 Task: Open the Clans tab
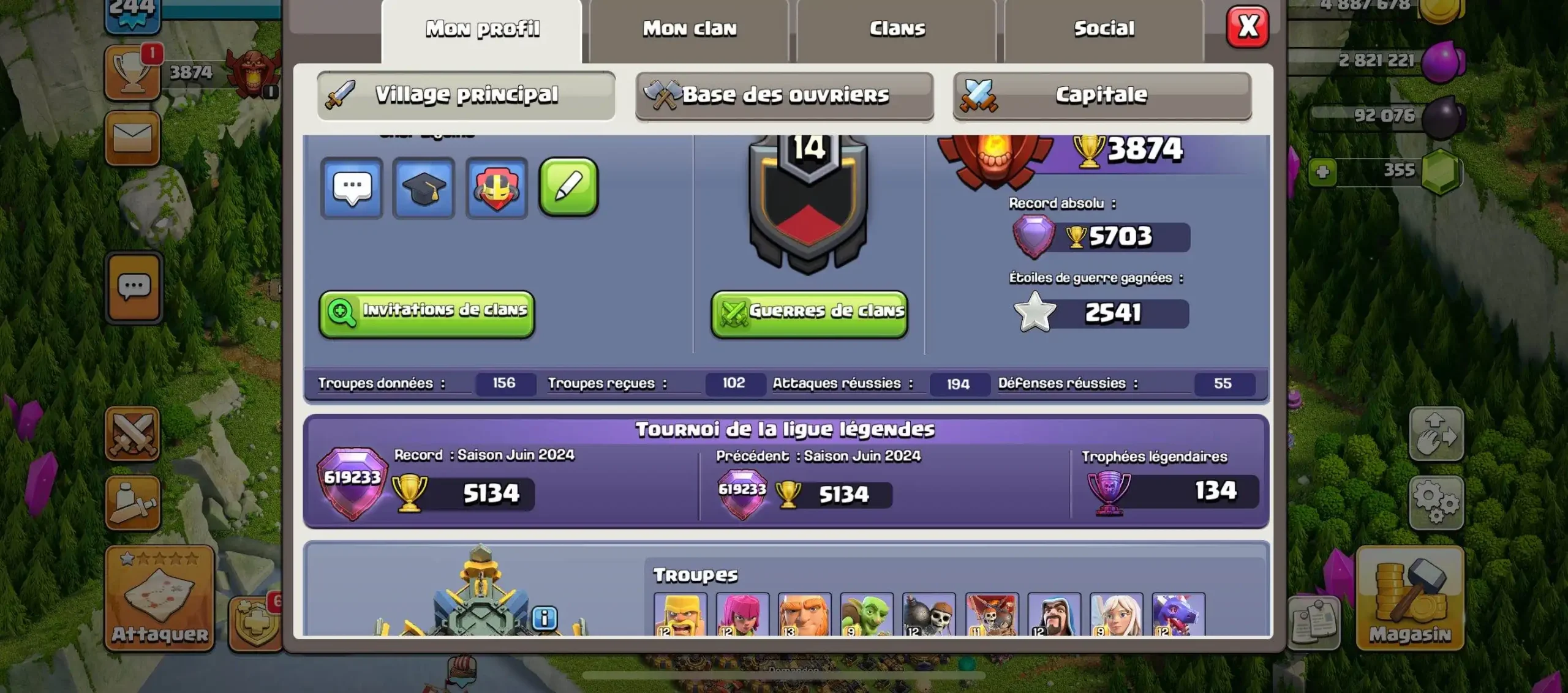897,29
